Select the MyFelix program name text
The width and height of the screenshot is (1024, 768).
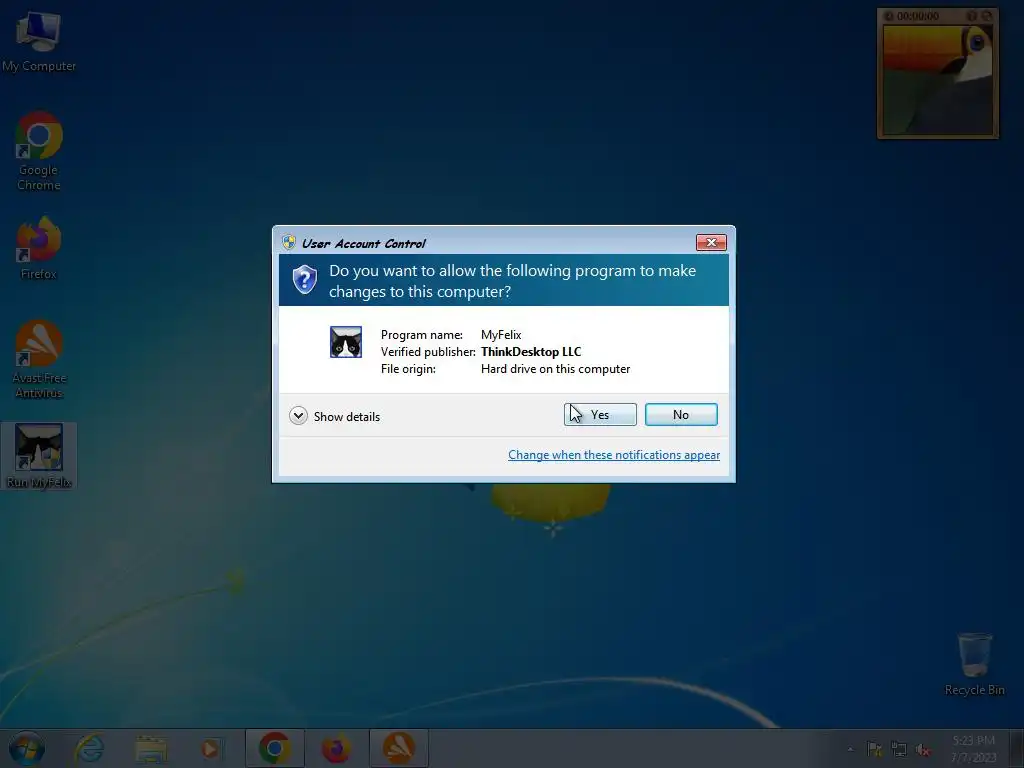(501, 335)
